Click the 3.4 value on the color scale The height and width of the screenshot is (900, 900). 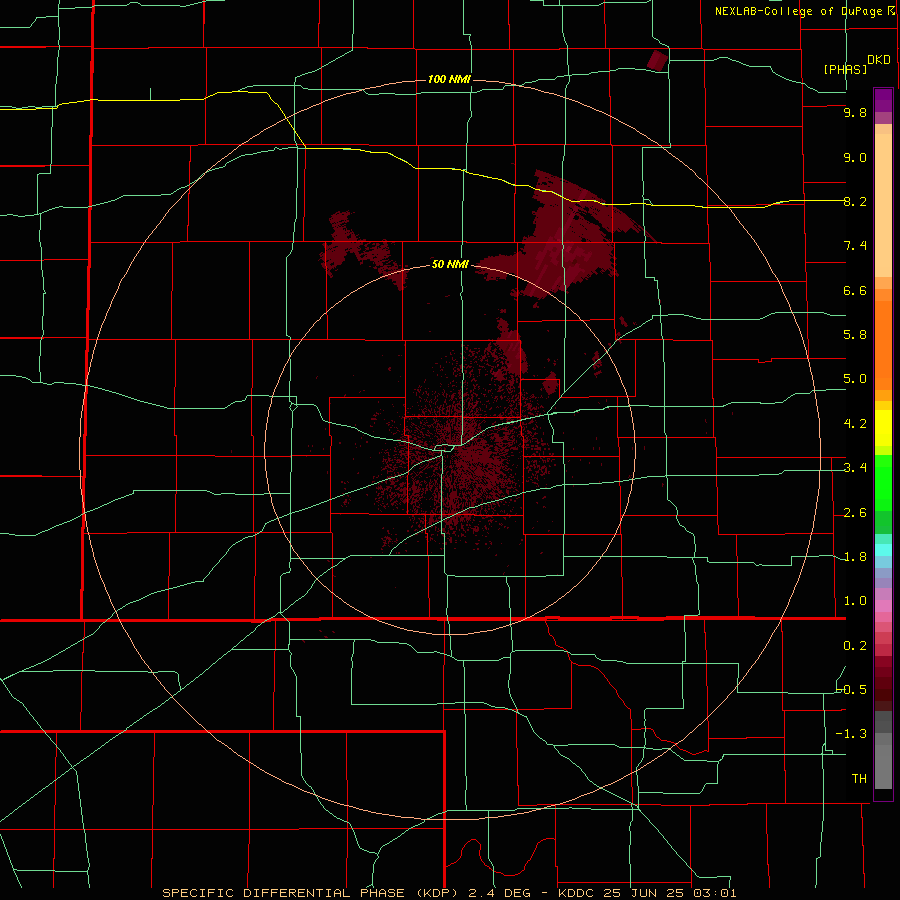[x=855, y=468]
